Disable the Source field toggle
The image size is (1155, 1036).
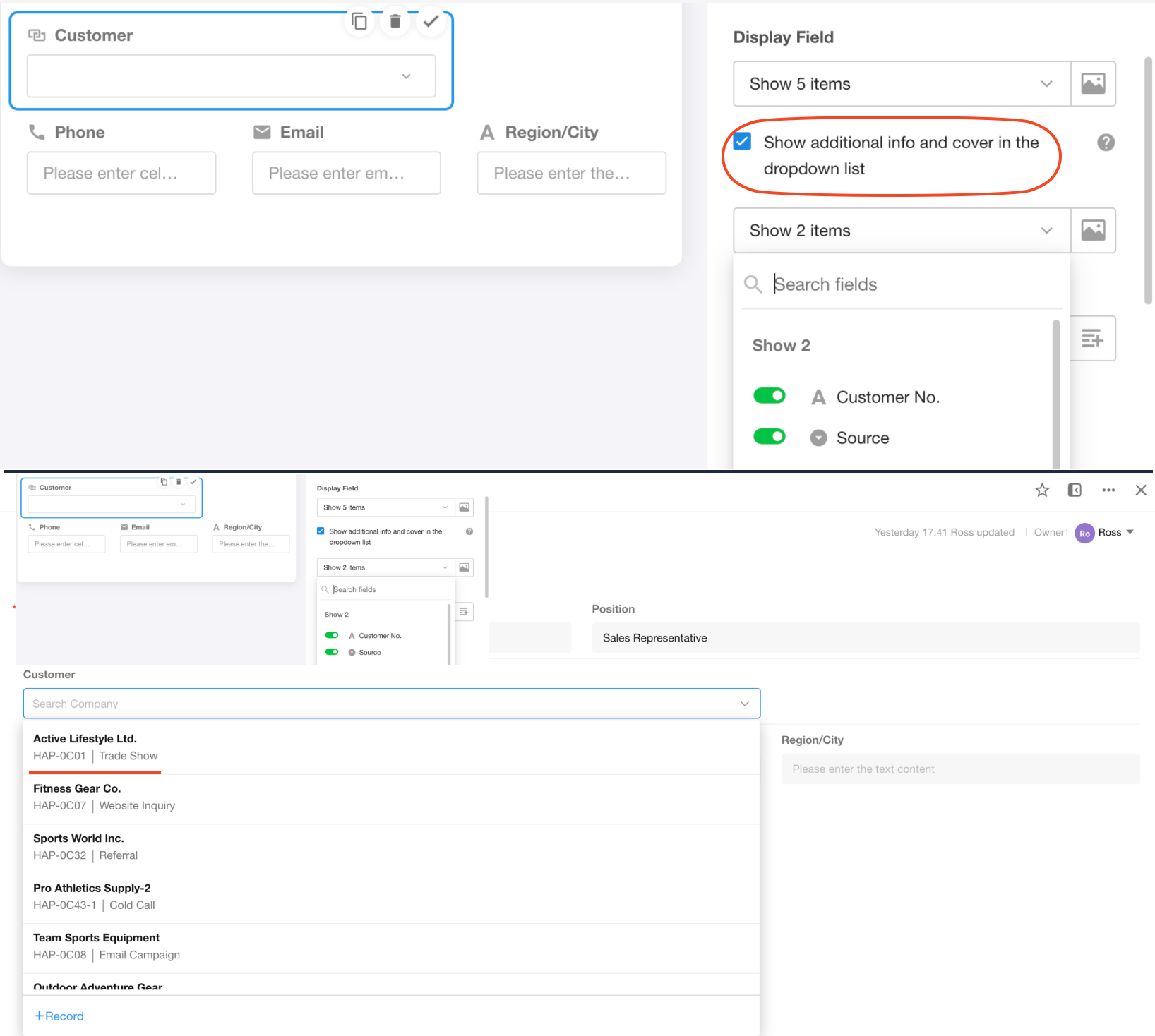770,437
